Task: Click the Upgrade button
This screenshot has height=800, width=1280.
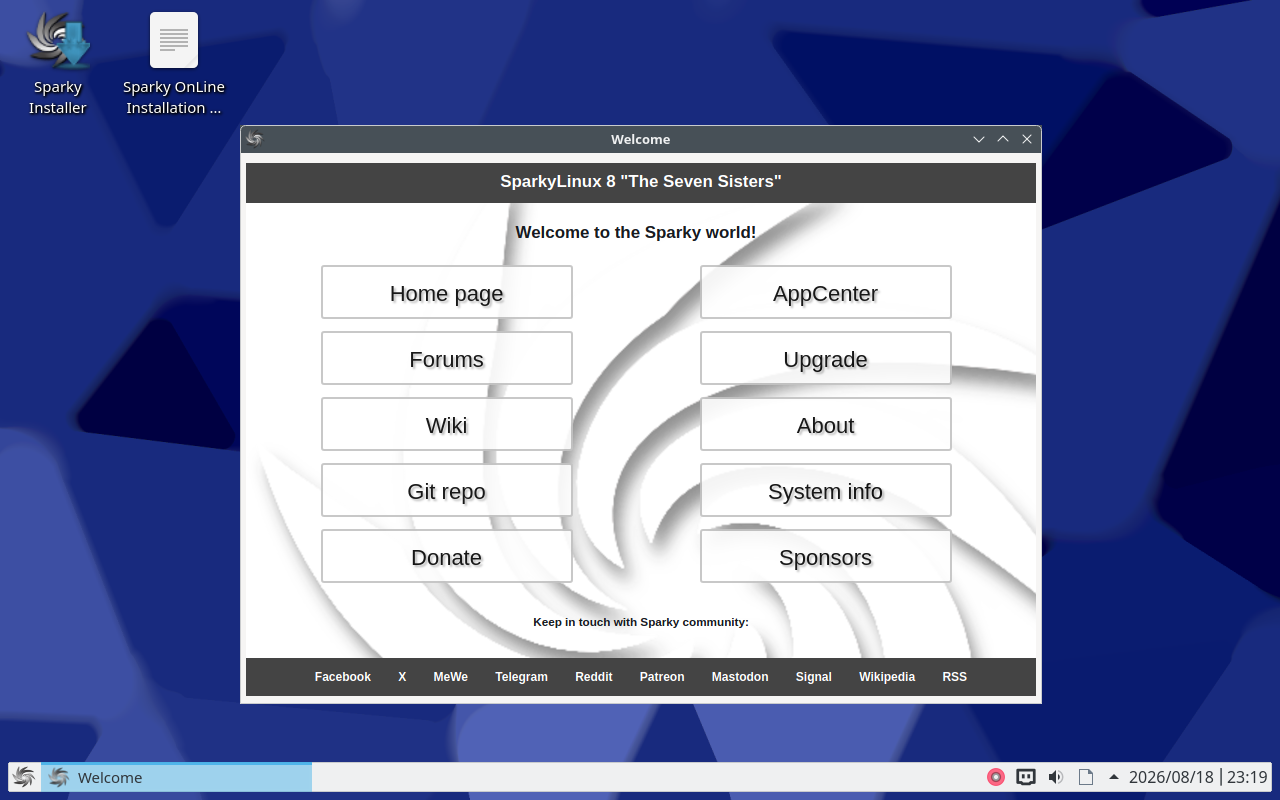Action: point(826,358)
